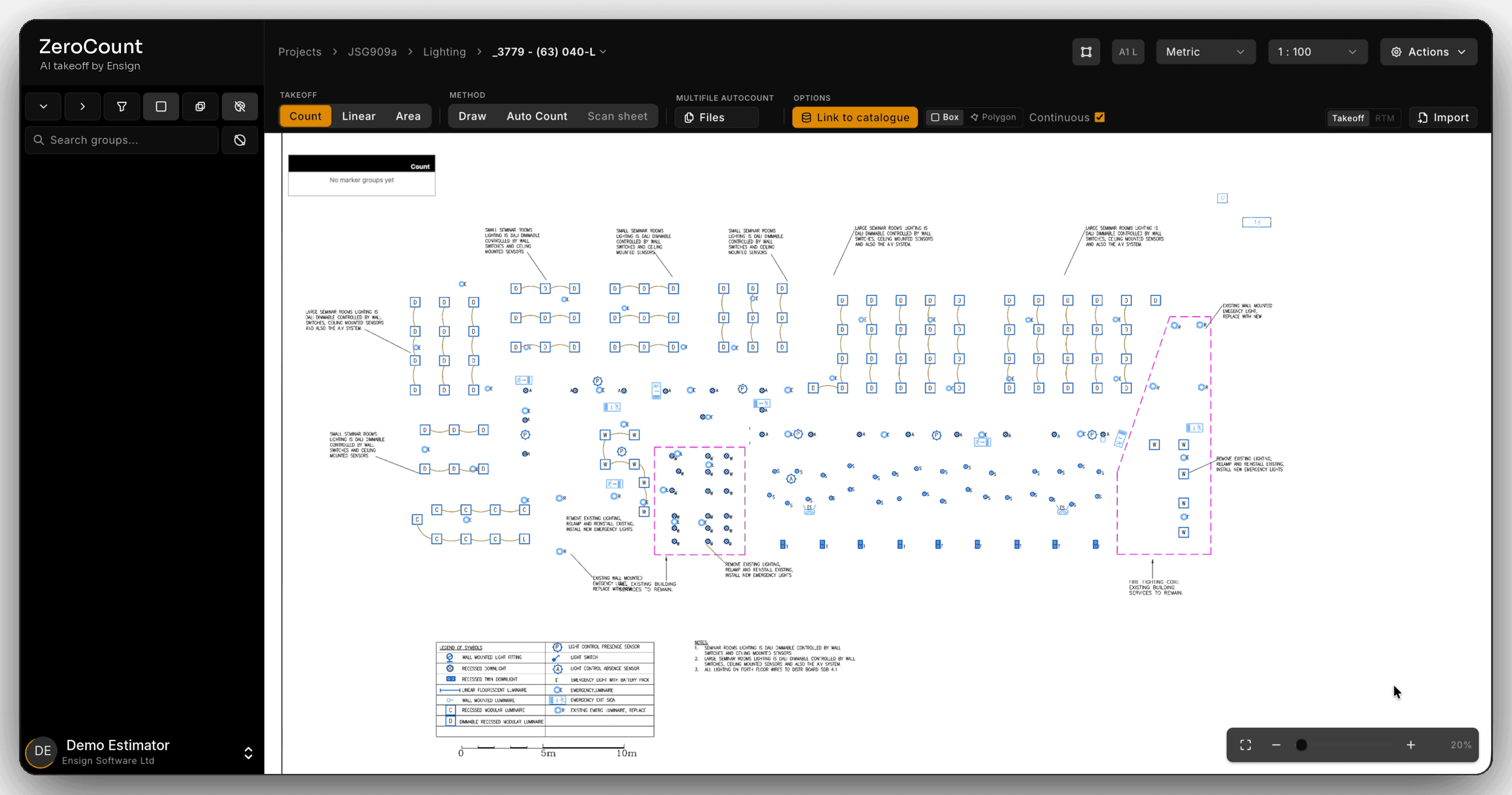1512x795 pixels.
Task: Expand groups with right chevron button
Action: 82,106
